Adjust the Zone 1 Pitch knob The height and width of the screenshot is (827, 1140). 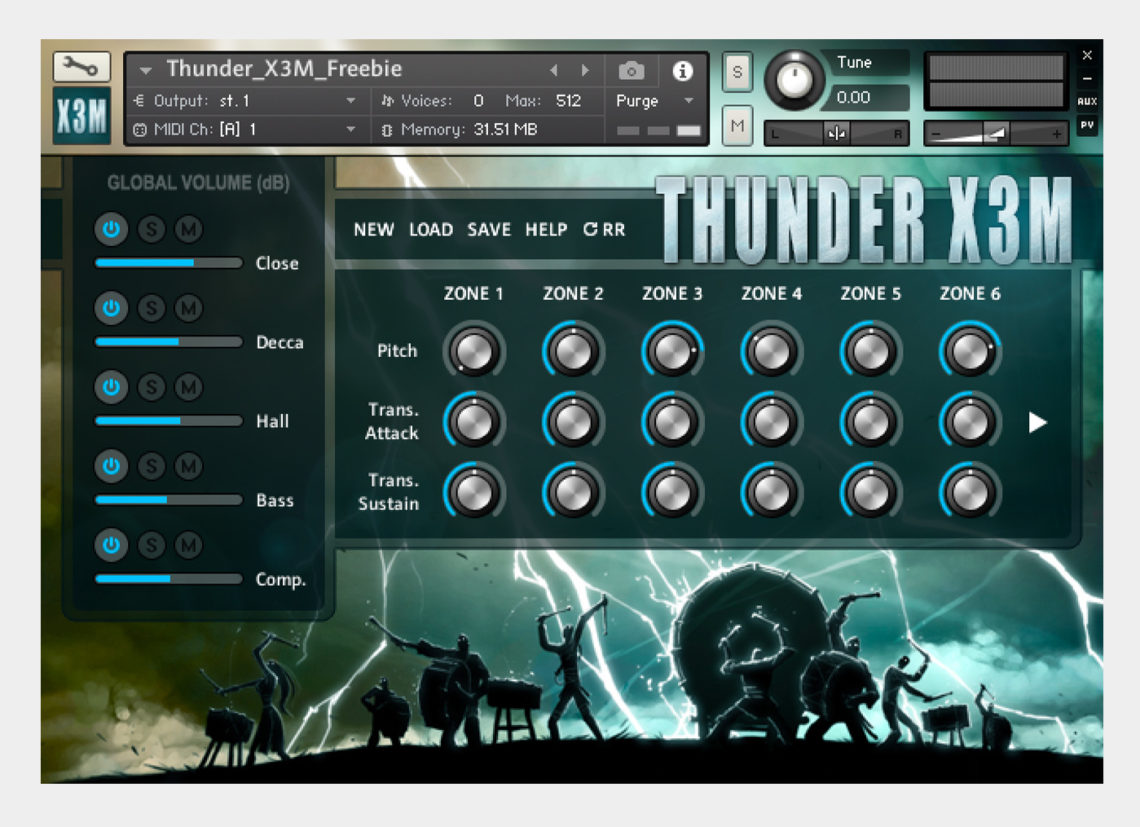click(474, 351)
